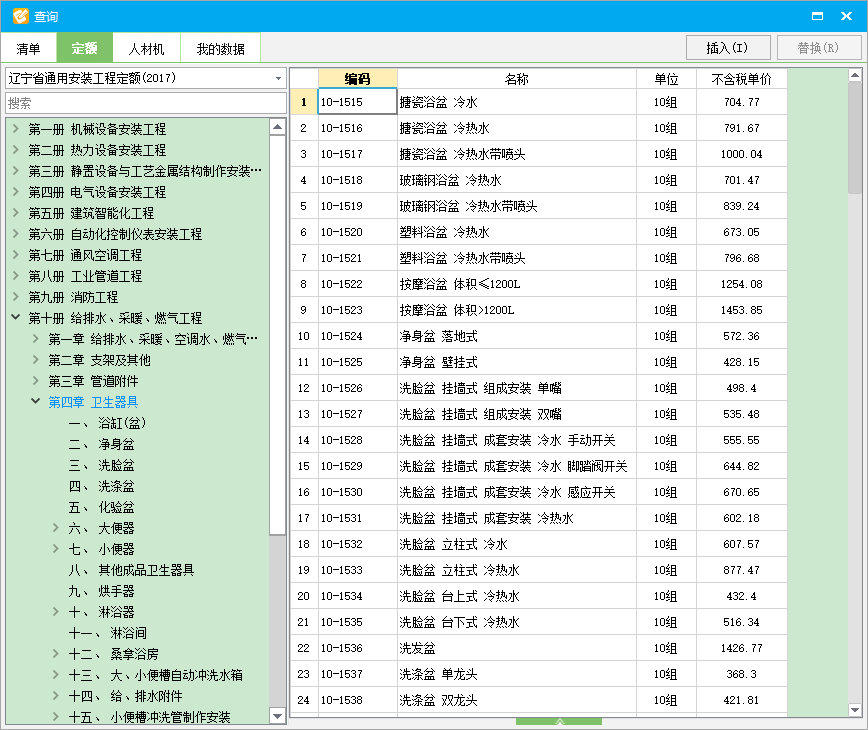This screenshot has height=730, width=868.
Task: Open the 我的数据 tab
Action: [219, 47]
